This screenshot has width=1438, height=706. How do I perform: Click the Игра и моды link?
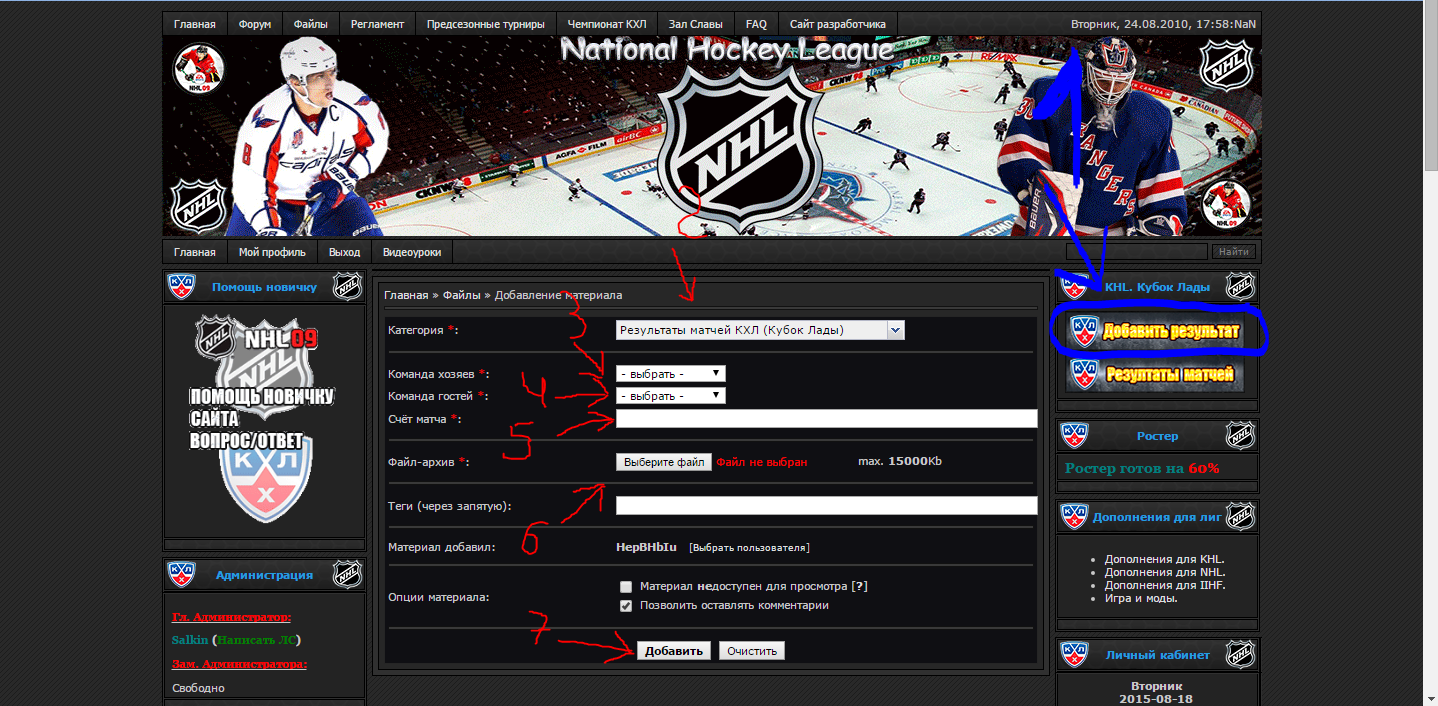tap(1141, 598)
